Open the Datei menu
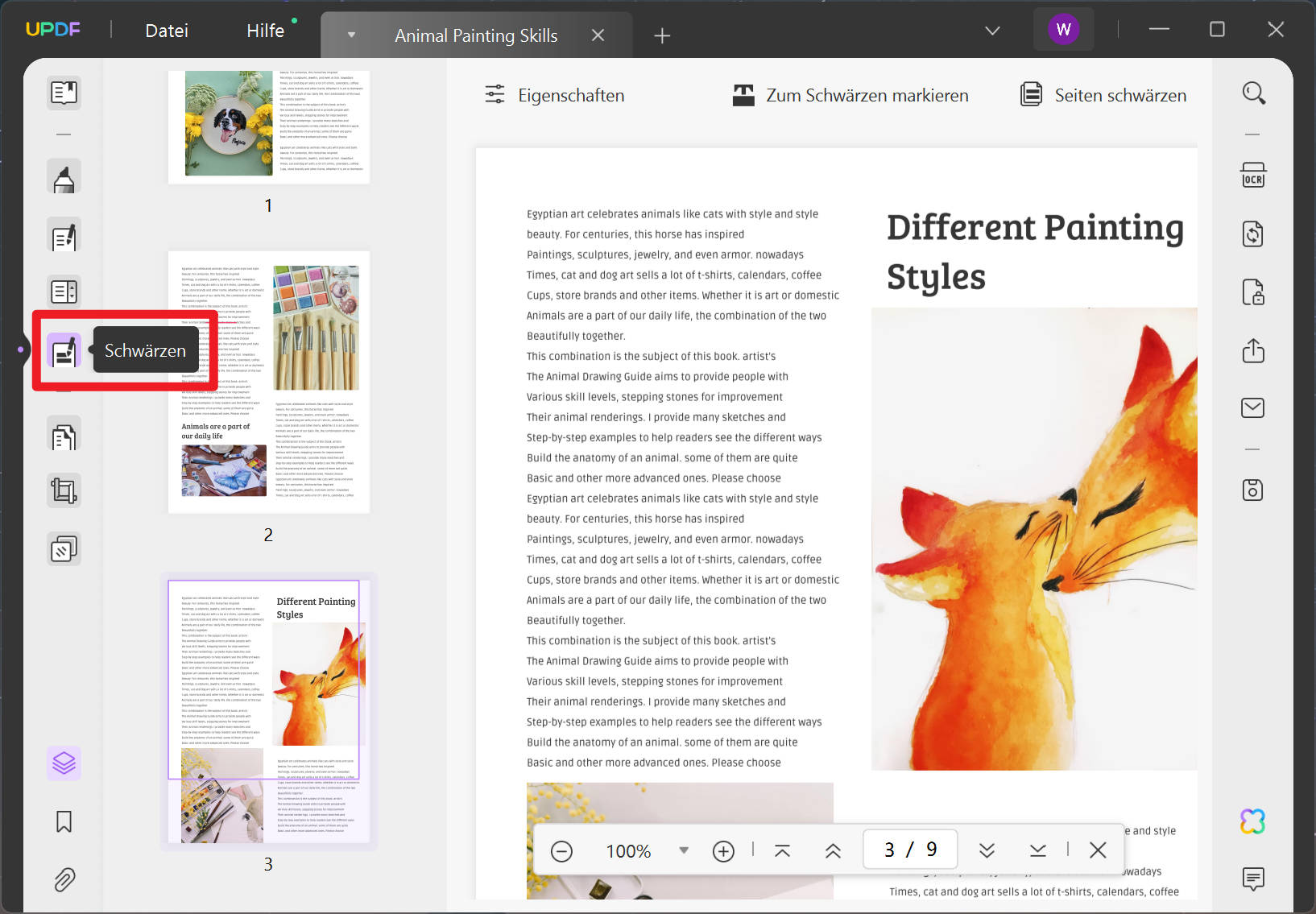The width and height of the screenshot is (1316, 914). pyautogui.click(x=167, y=31)
